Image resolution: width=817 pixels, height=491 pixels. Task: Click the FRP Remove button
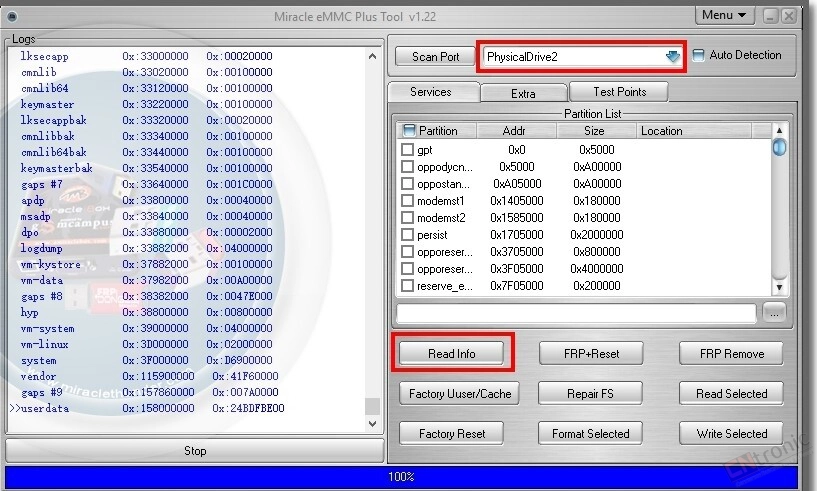tap(731, 354)
